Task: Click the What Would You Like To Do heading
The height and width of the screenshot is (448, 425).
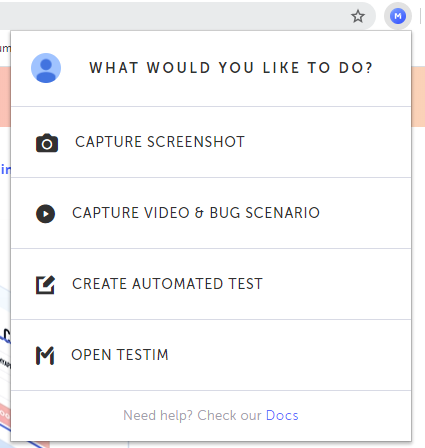Action: point(231,68)
